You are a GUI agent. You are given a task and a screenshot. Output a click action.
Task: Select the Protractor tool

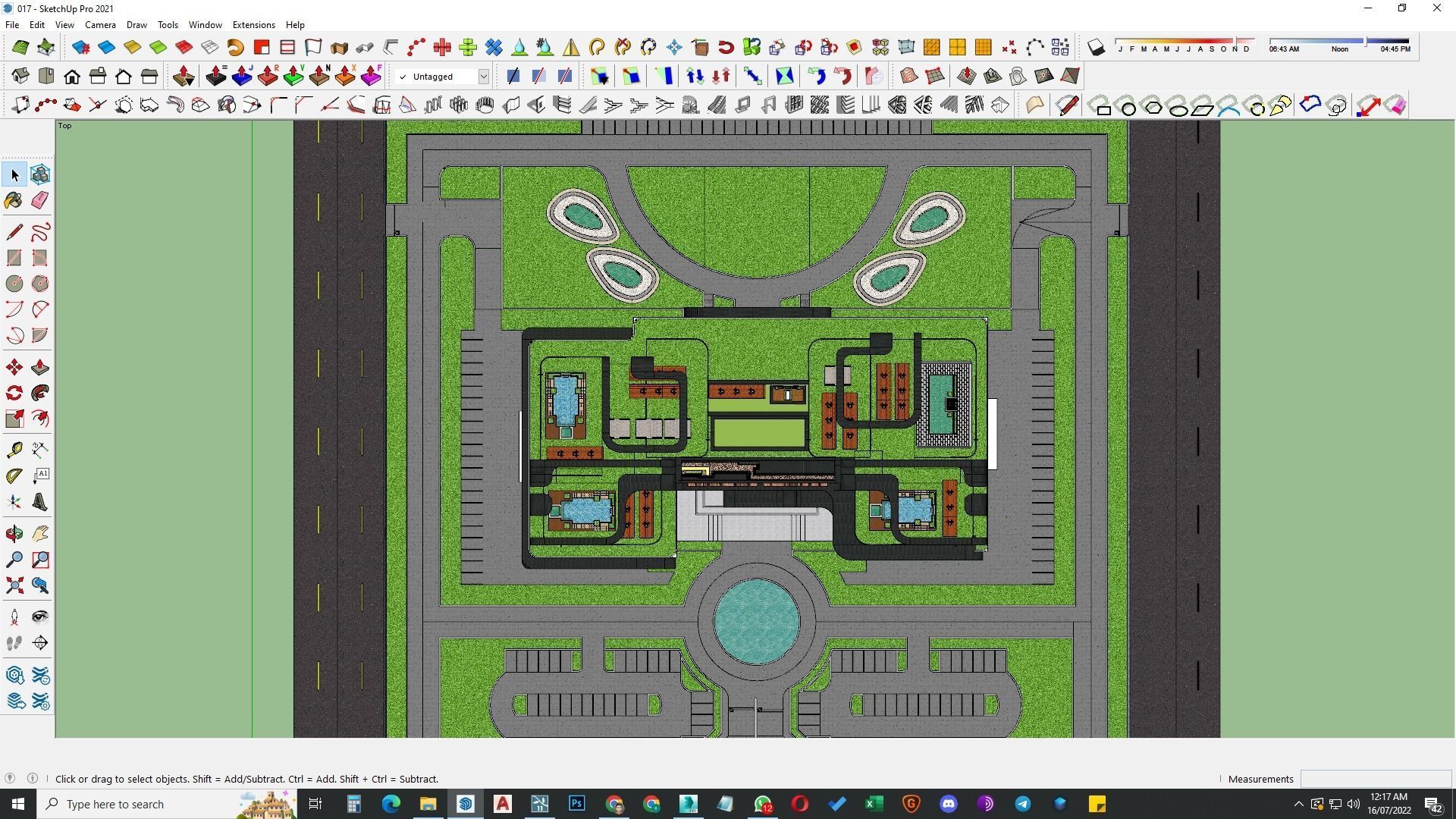coord(14,476)
